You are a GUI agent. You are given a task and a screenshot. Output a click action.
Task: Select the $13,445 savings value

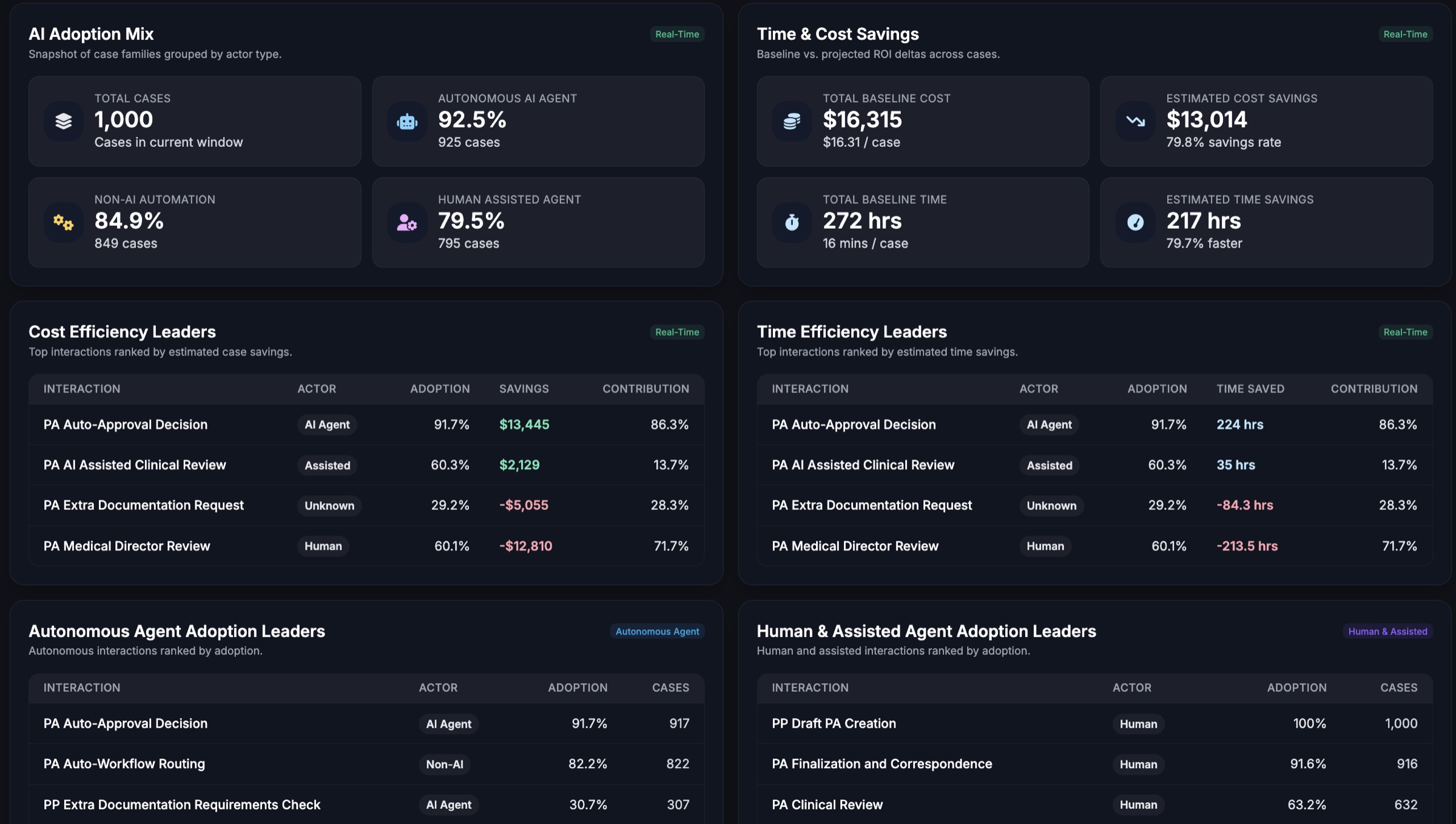click(x=524, y=425)
